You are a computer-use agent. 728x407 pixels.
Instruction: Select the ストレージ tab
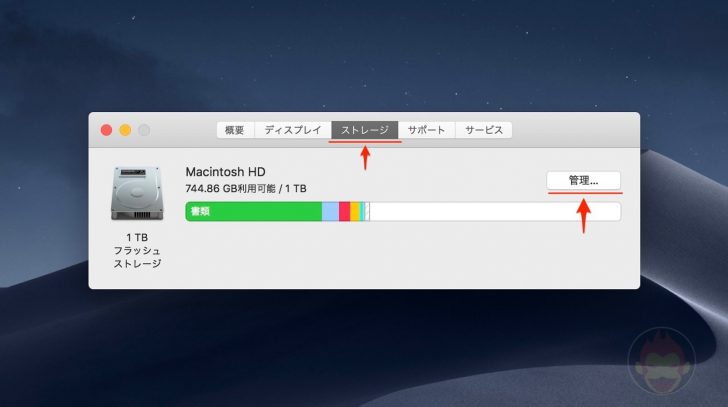pyautogui.click(x=364, y=130)
